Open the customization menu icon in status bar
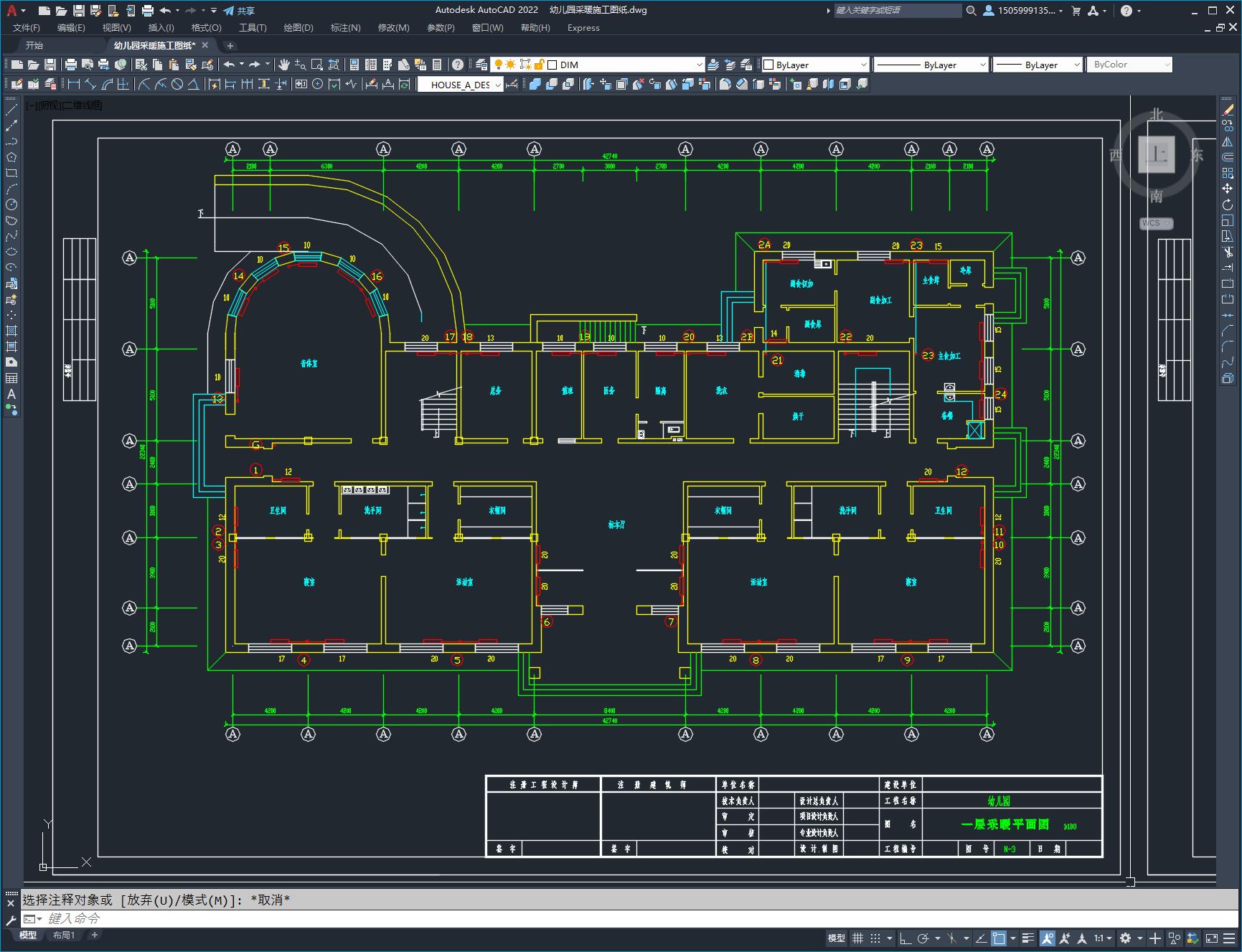The image size is (1242, 952). pos(1229,938)
